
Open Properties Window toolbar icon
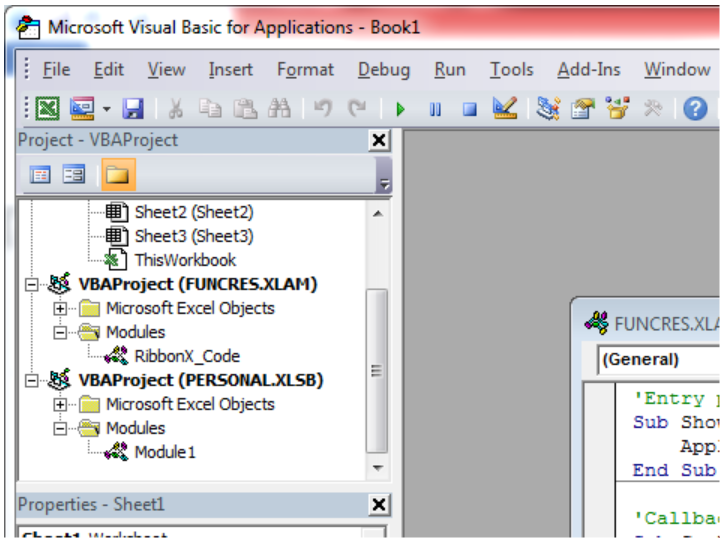(x=583, y=109)
